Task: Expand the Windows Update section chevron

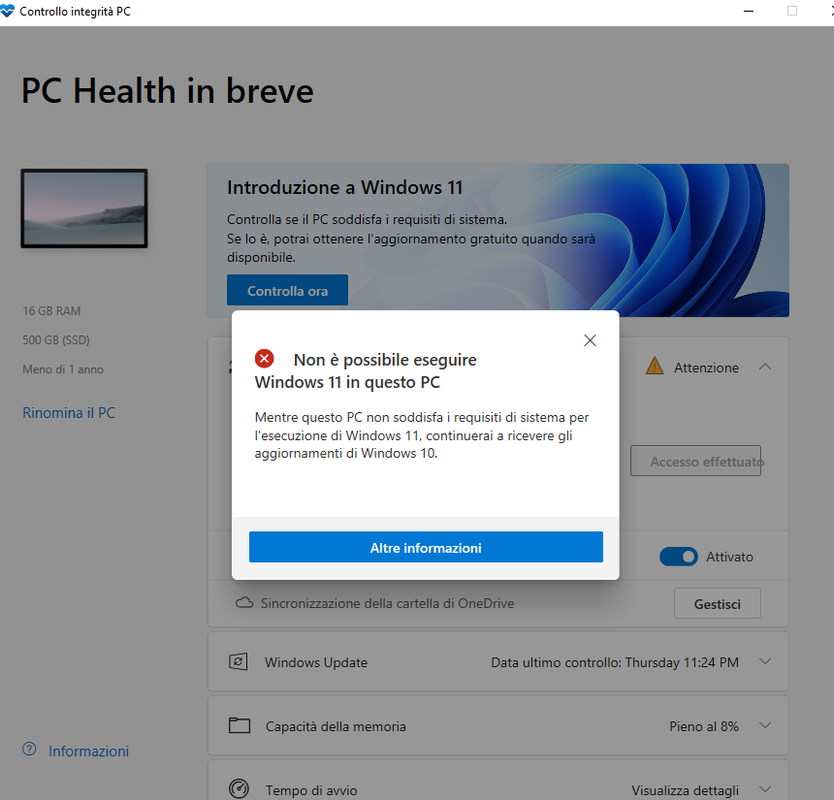Action: click(765, 662)
